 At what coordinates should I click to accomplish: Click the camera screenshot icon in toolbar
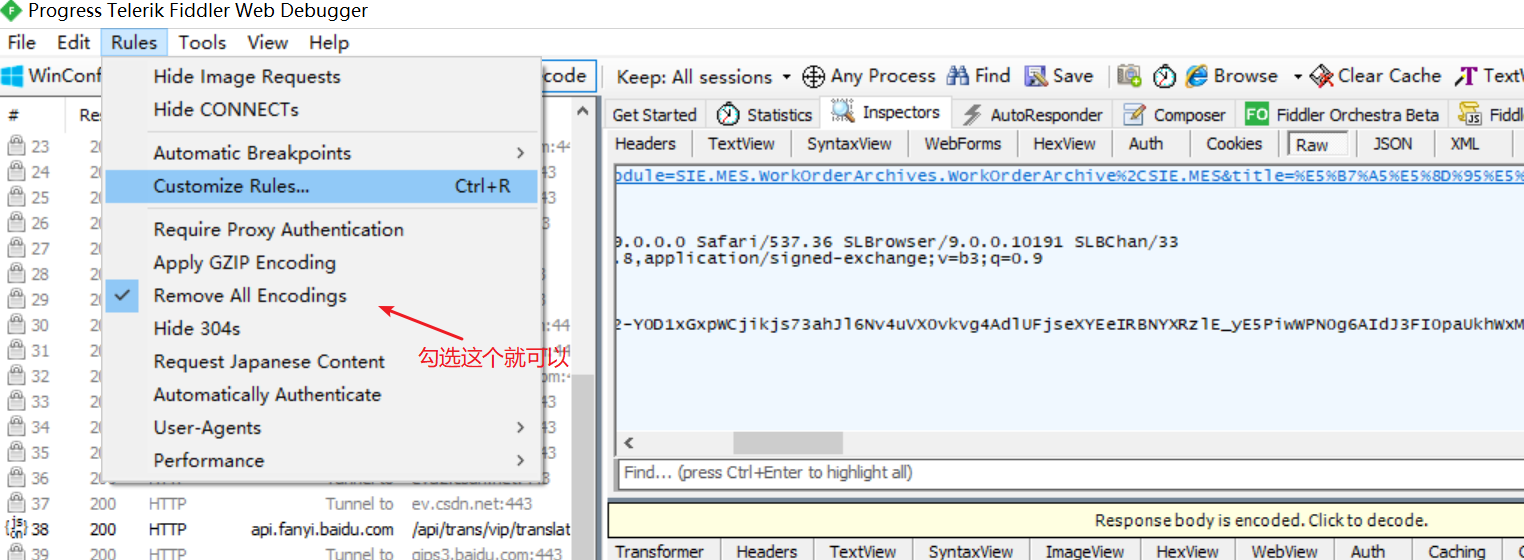pos(1130,76)
